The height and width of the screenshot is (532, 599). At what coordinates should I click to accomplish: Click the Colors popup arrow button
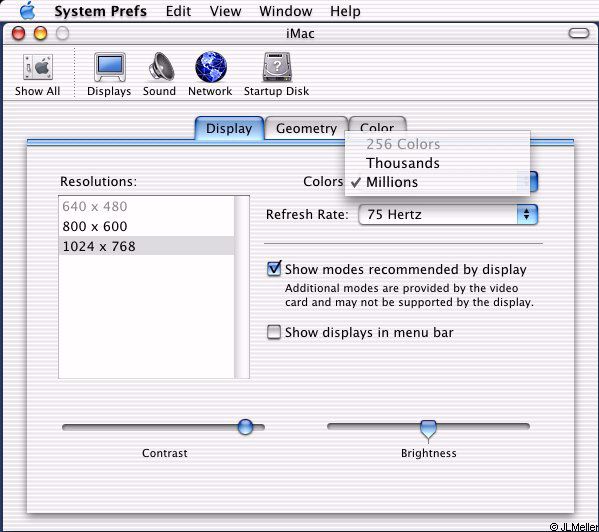[x=533, y=181]
